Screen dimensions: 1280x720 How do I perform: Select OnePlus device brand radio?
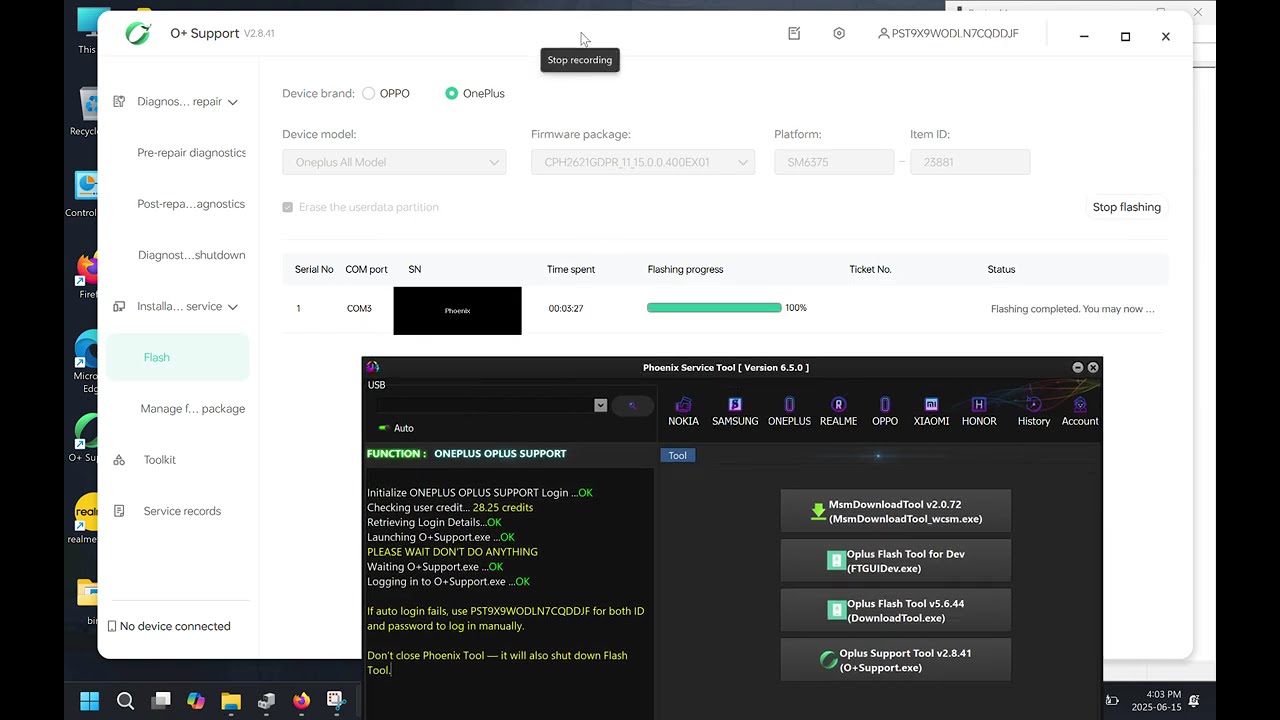coord(452,93)
